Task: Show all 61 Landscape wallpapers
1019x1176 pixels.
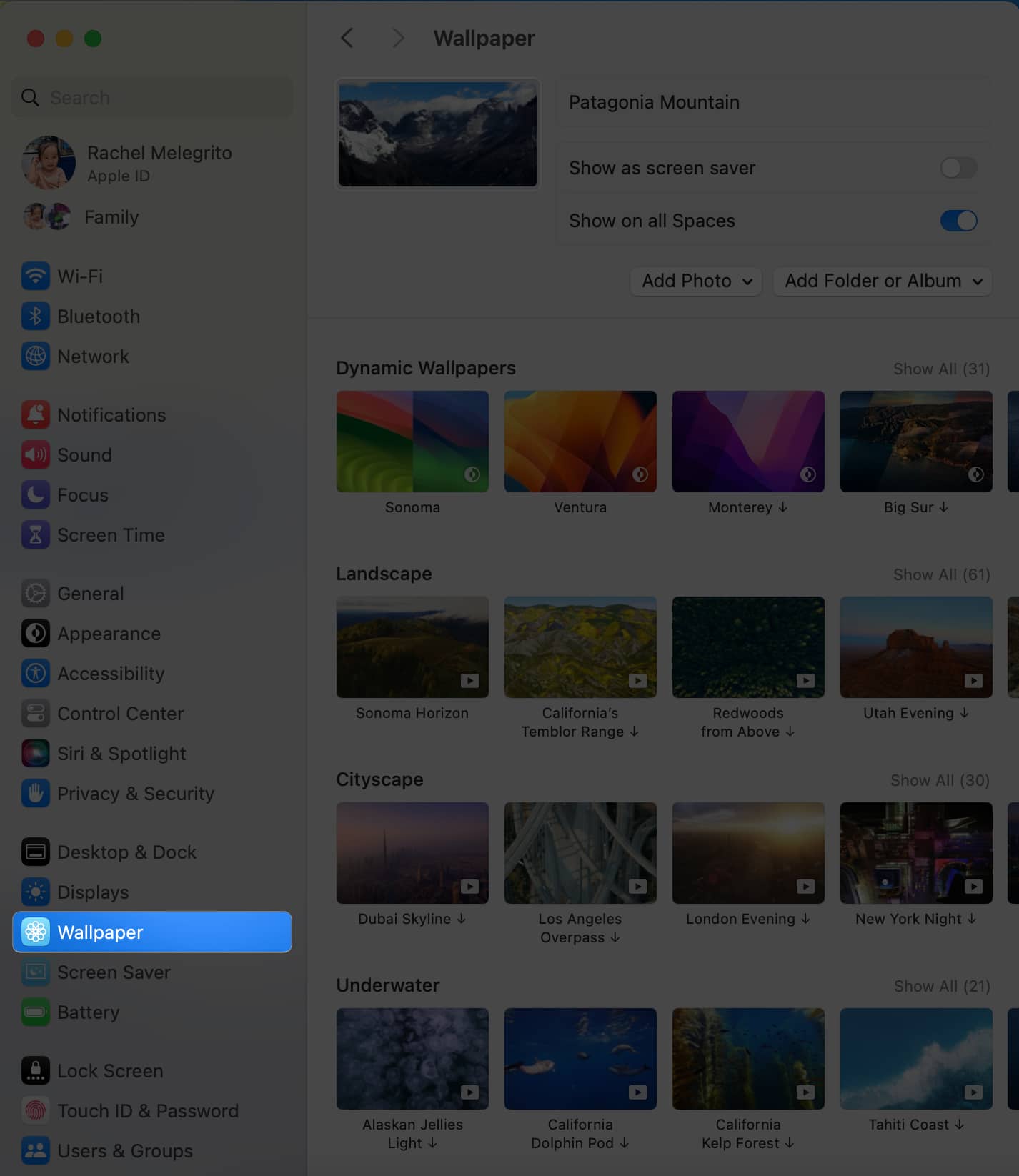Action: click(941, 574)
